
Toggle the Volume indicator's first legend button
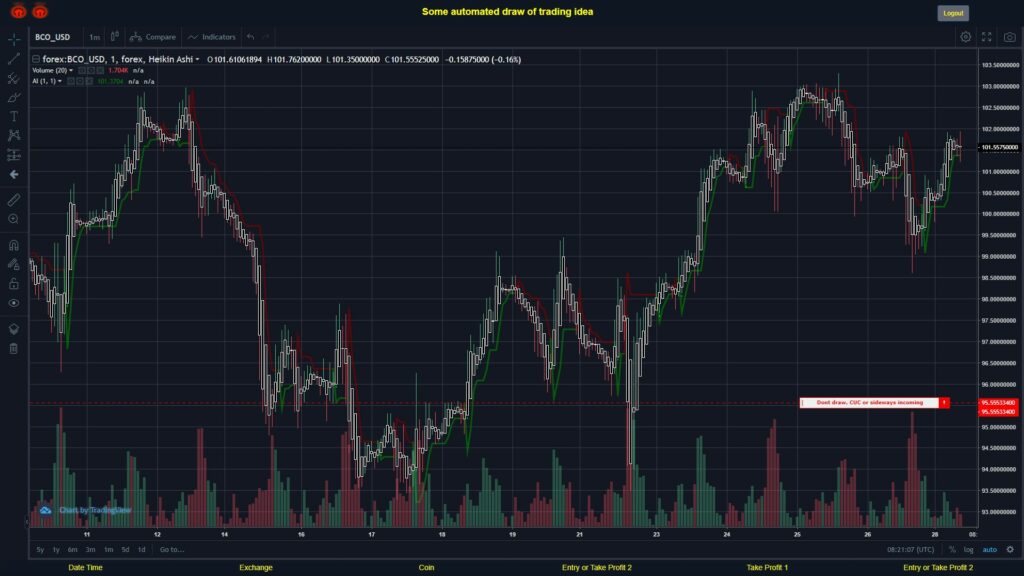click(x=82, y=71)
